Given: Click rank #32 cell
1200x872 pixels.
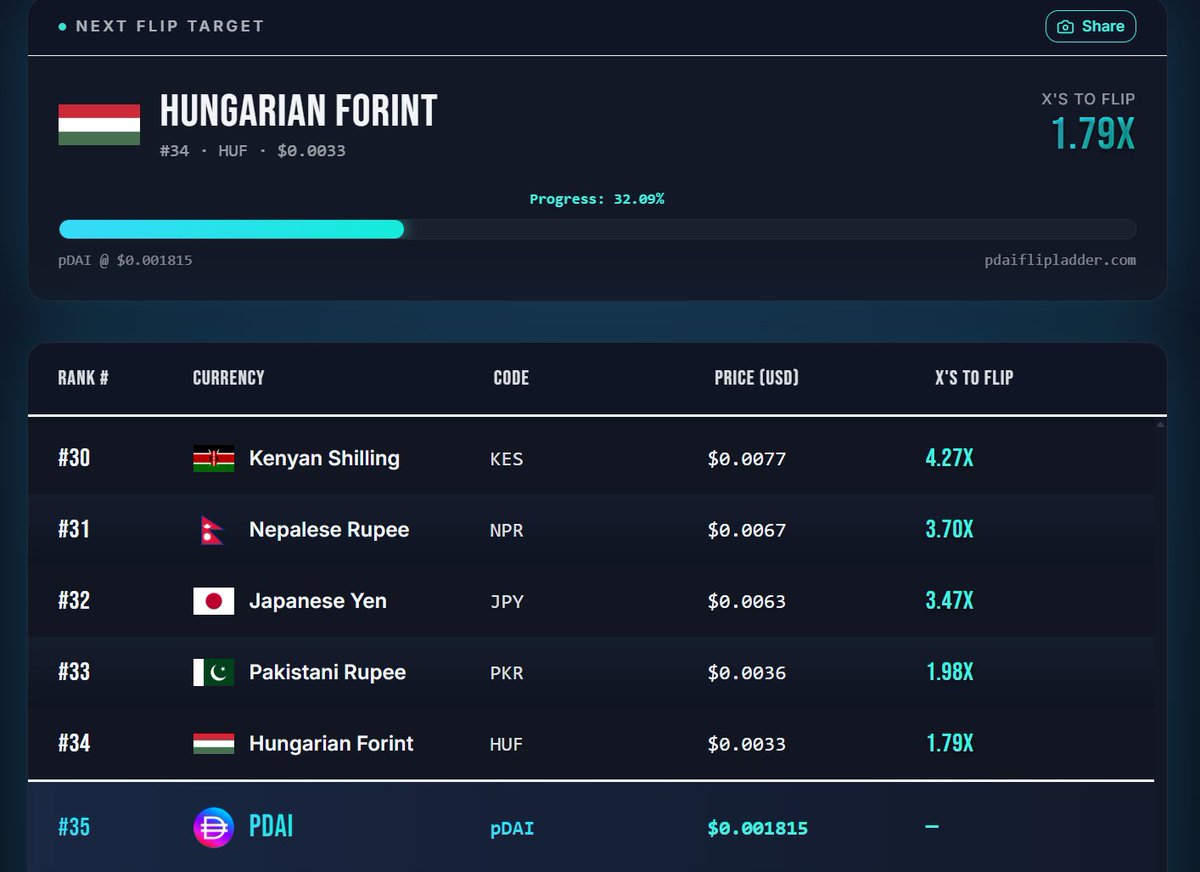Looking at the screenshot, I should pyautogui.click(x=74, y=601).
